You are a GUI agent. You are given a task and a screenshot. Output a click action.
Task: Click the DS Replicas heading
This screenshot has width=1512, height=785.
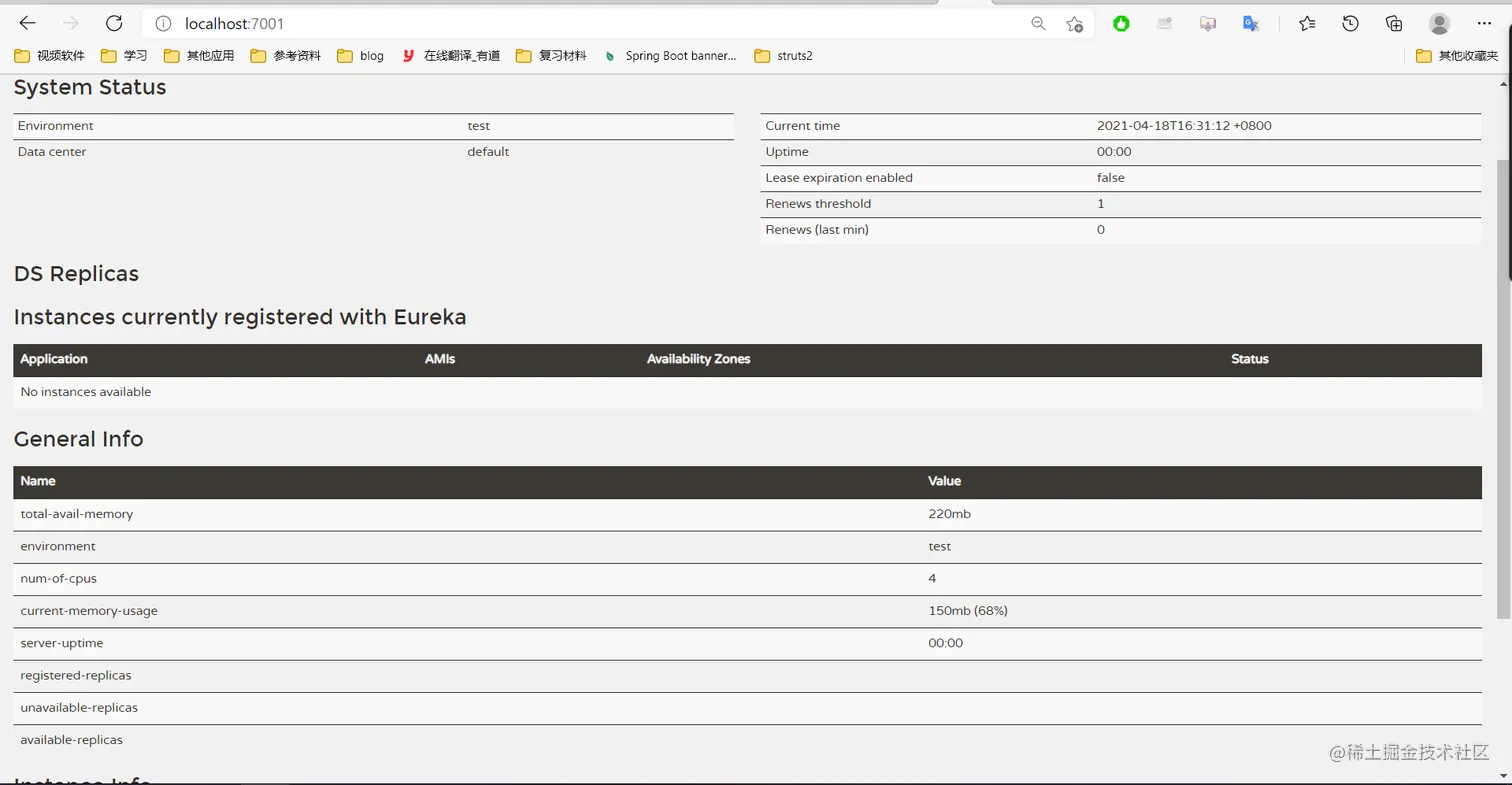pos(76,273)
